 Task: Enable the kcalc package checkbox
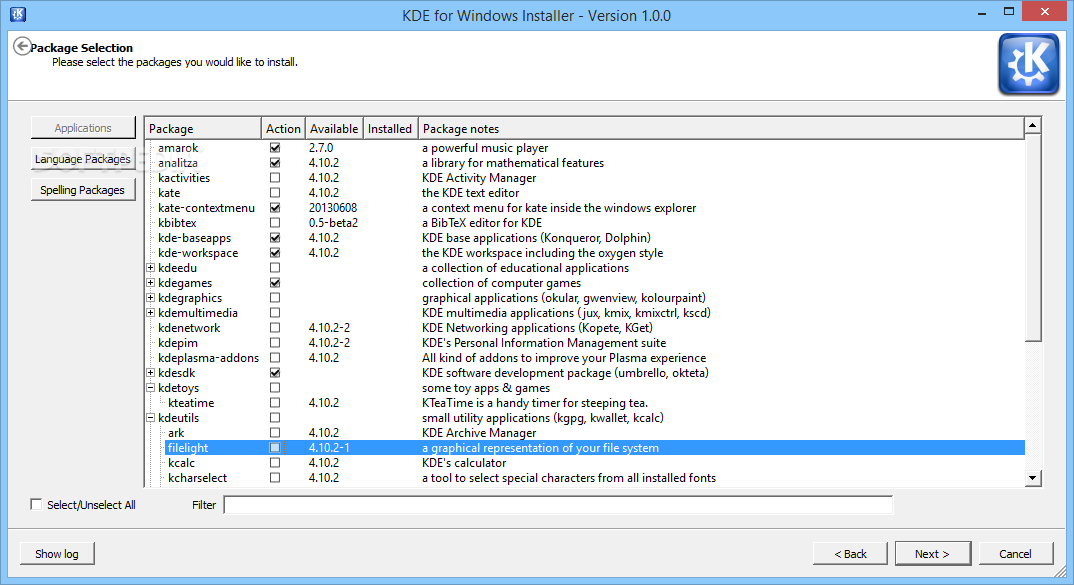coord(275,462)
